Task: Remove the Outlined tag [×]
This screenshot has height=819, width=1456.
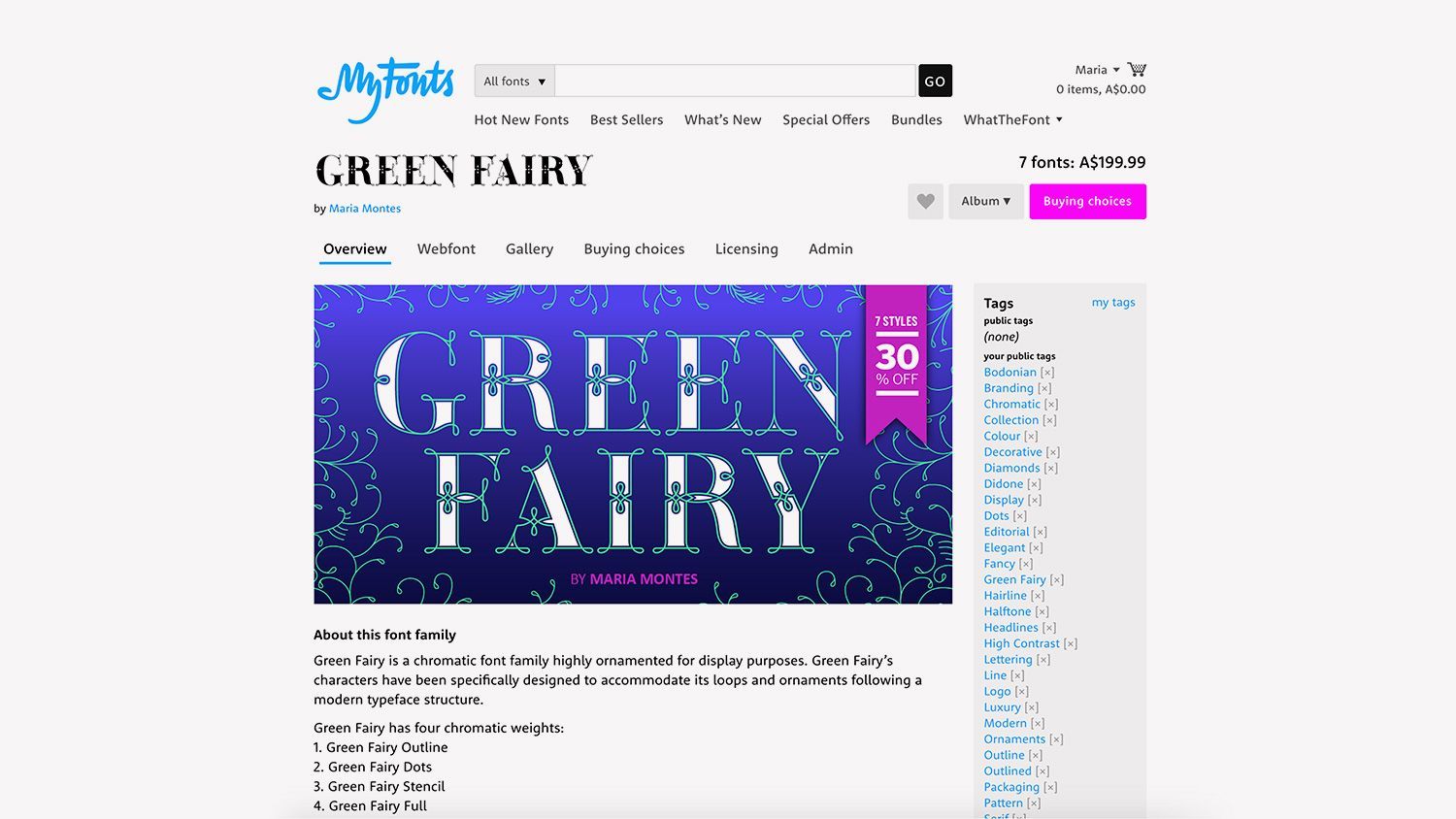Action: (1042, 771)
